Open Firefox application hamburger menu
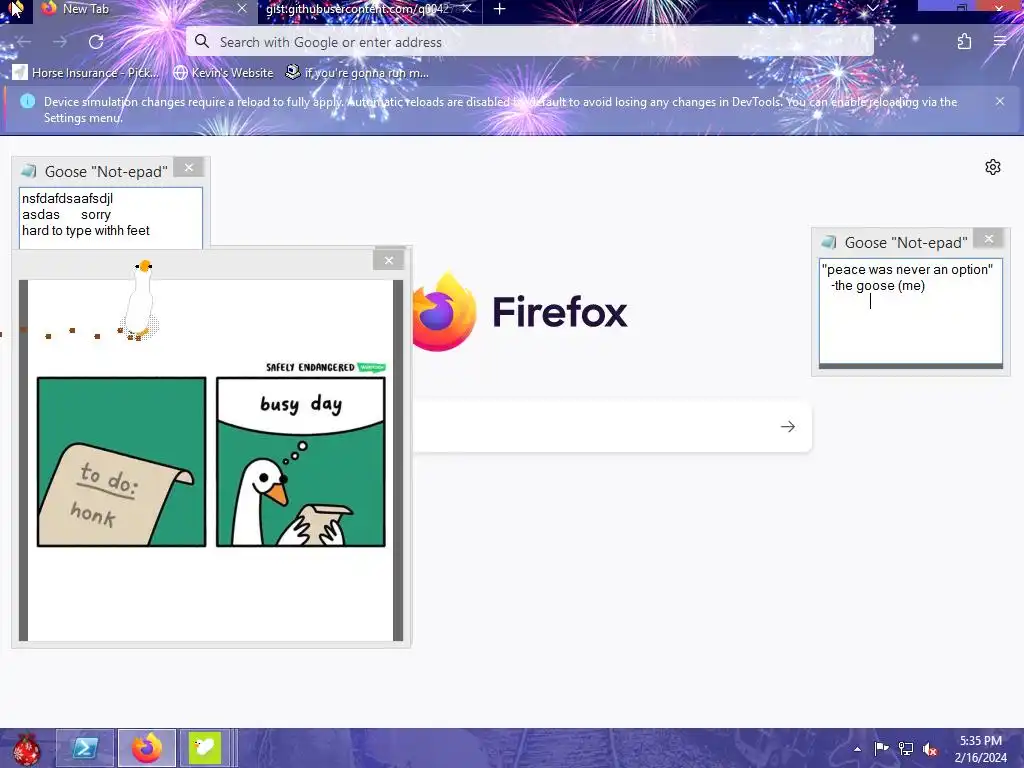 pyautogui.click(x=1000, y=42)
